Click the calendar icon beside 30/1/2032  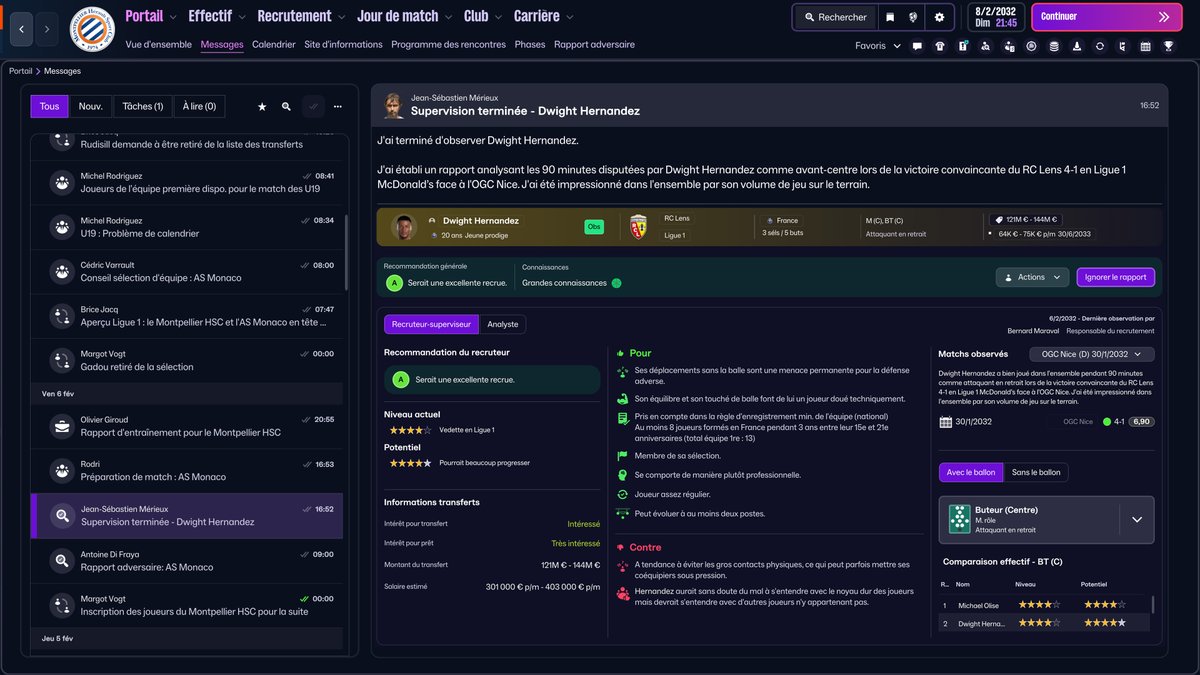[x=945, y=422]
